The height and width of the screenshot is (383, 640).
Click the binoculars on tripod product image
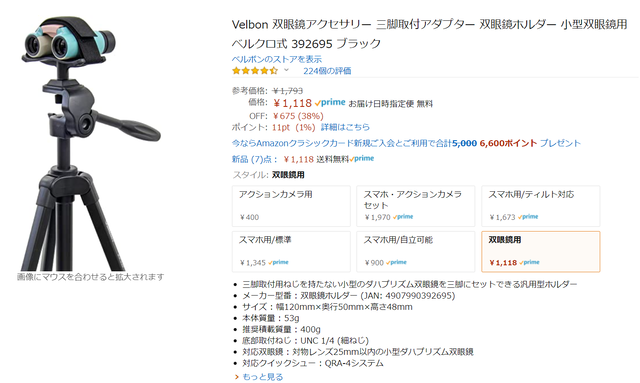pyautogui.click(x=91, y=143)
